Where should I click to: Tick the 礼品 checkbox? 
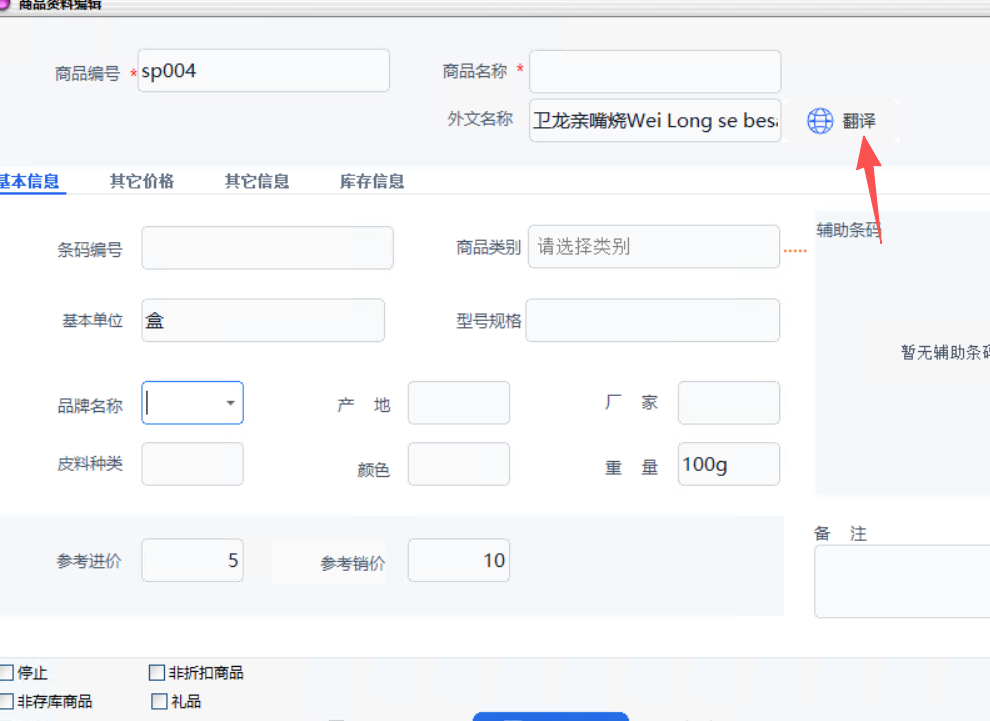[159, 702]
